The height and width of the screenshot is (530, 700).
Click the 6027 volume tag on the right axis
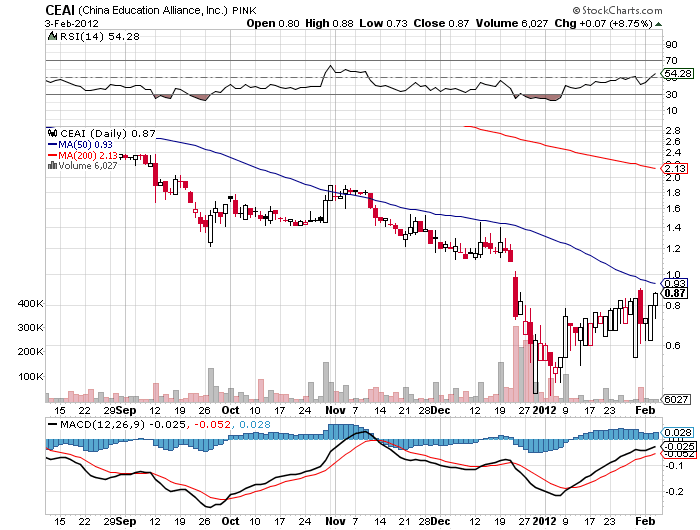point(677,399)
